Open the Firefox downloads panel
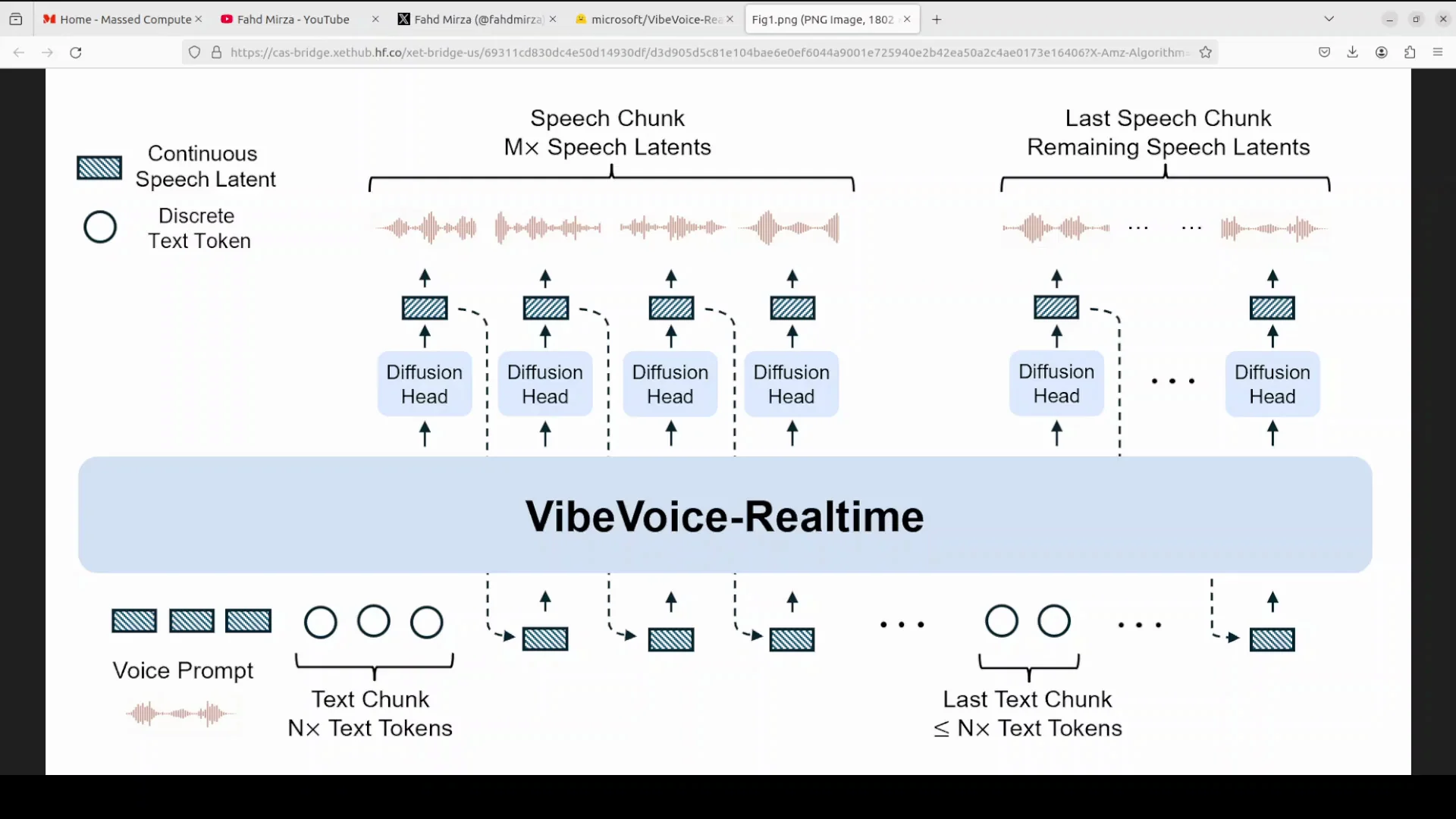 pyautogui.click(x=1352, y=52)
